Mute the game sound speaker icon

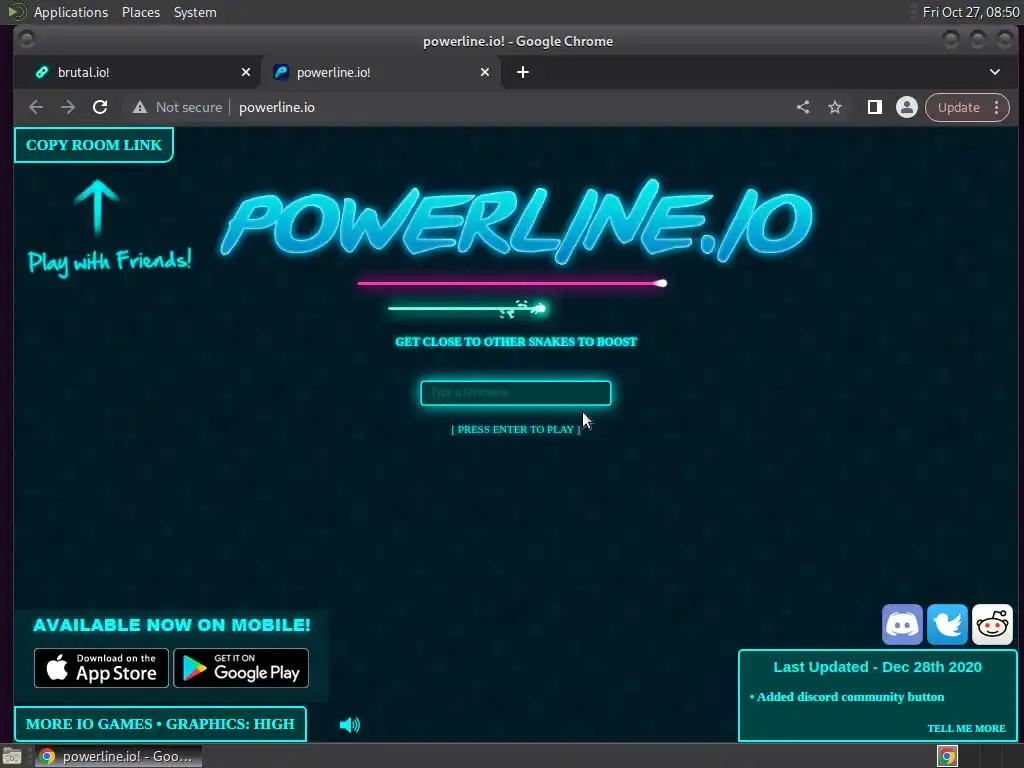tap(349, 724)
